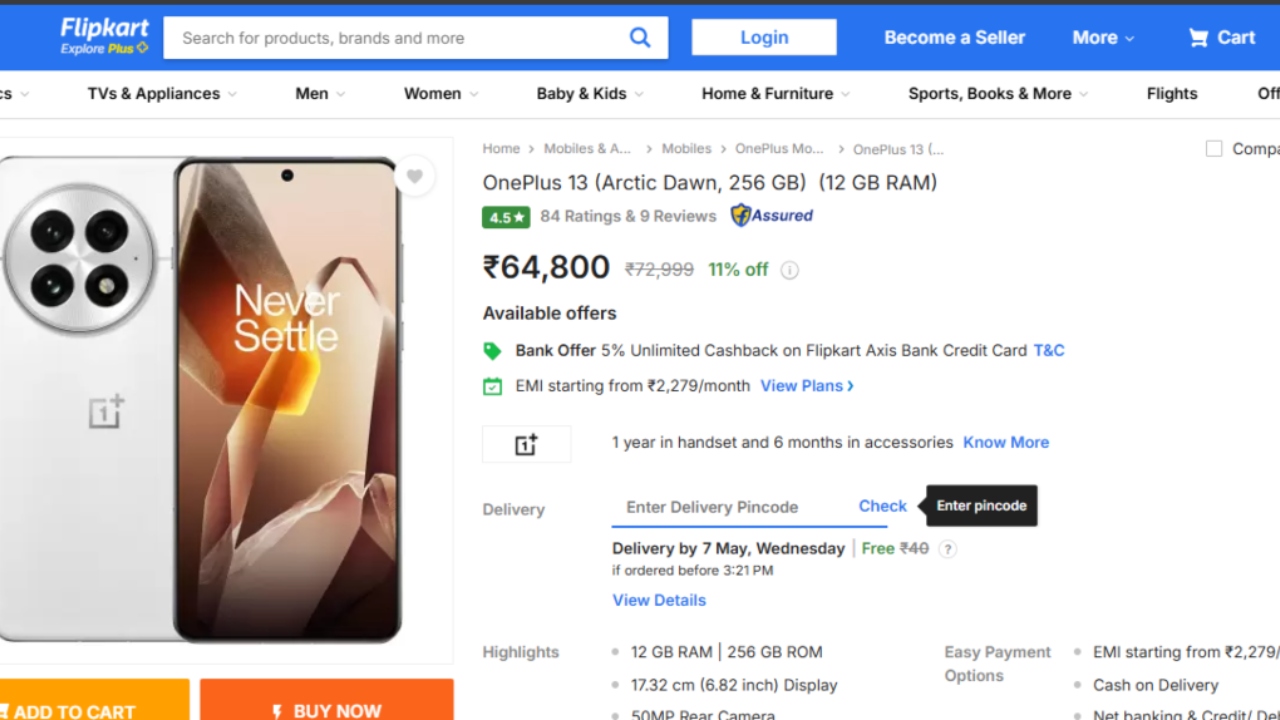Click the OnePlus brand logo box

pos(526,444)
